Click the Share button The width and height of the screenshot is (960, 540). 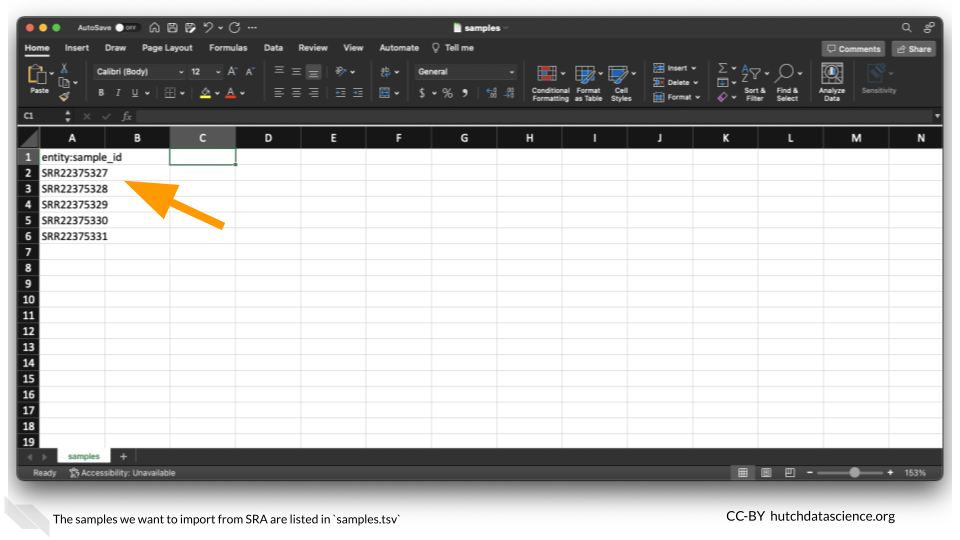(x=913, y=49)
